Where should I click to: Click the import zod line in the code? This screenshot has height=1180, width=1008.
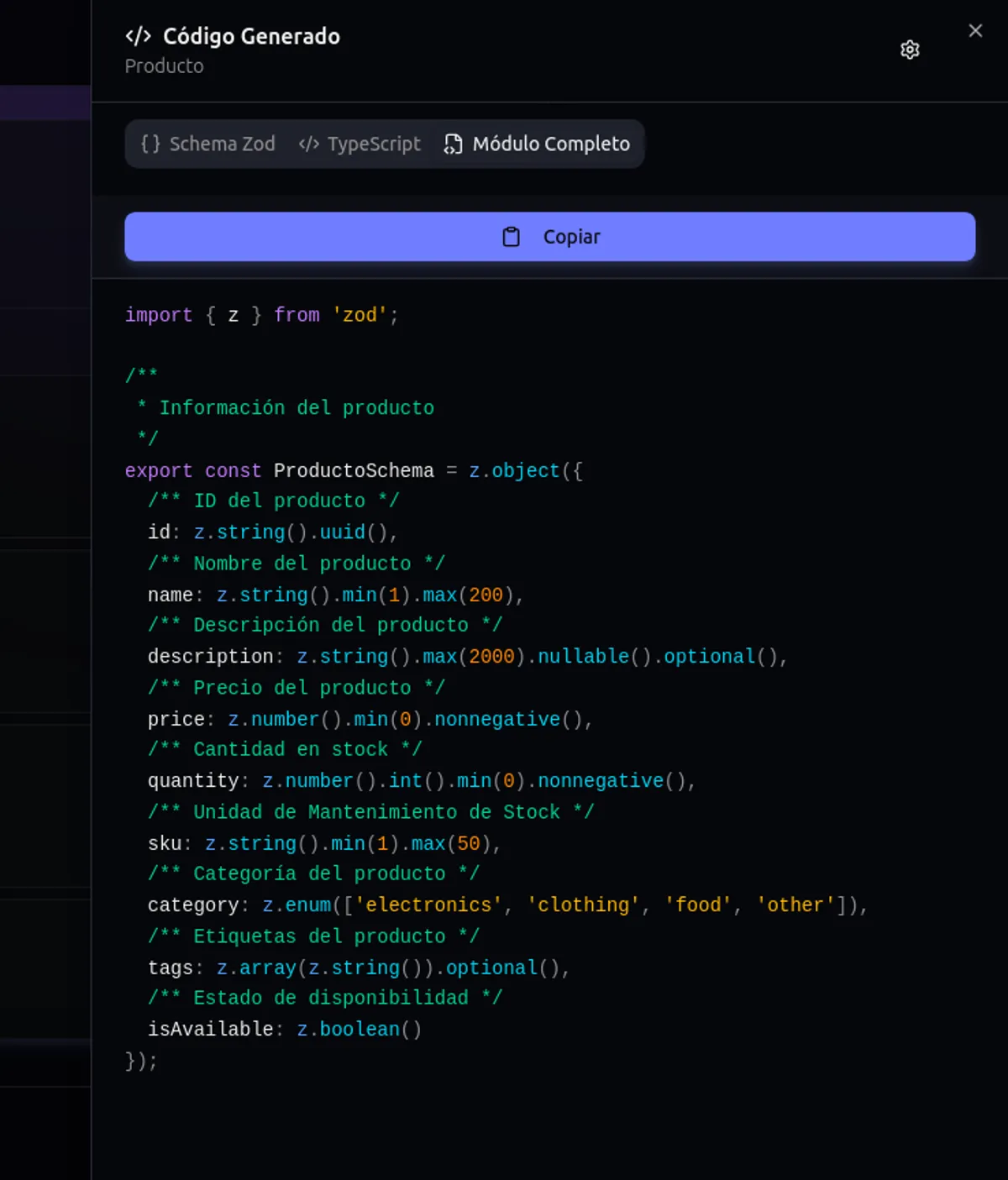click(261, 315)
